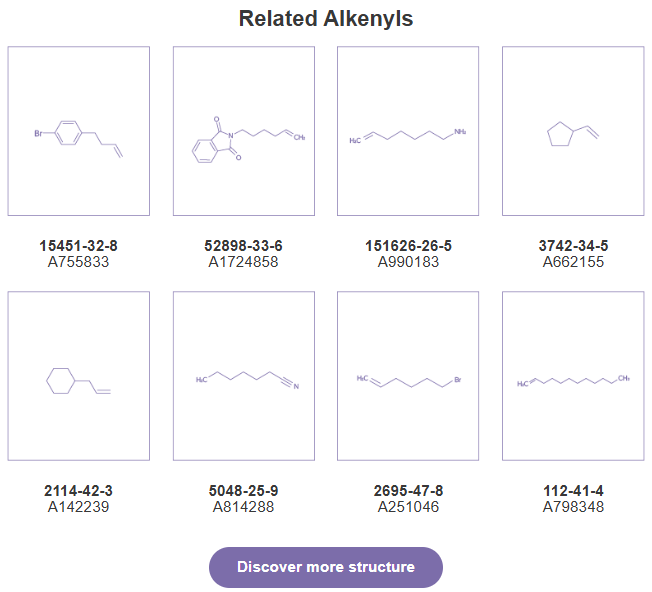The image size is (652, 592).
Task: Open CAS number 52898-33-6 link
Action: tap(244, 246)
